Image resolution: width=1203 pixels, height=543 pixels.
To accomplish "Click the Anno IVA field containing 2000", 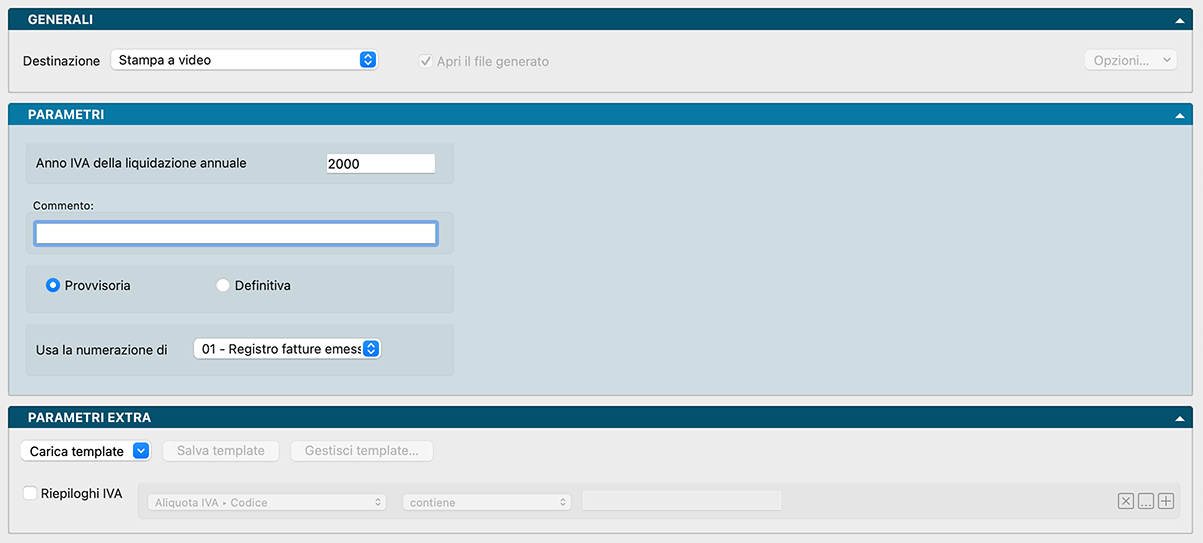I will (380, 164).
